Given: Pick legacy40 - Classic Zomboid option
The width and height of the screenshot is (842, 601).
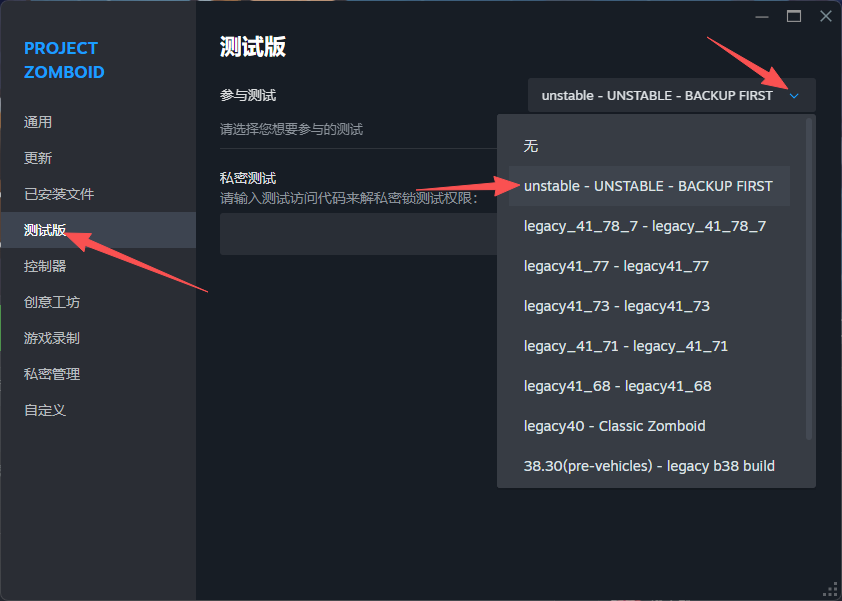Looking at the screenshot, I should [614, 426].
